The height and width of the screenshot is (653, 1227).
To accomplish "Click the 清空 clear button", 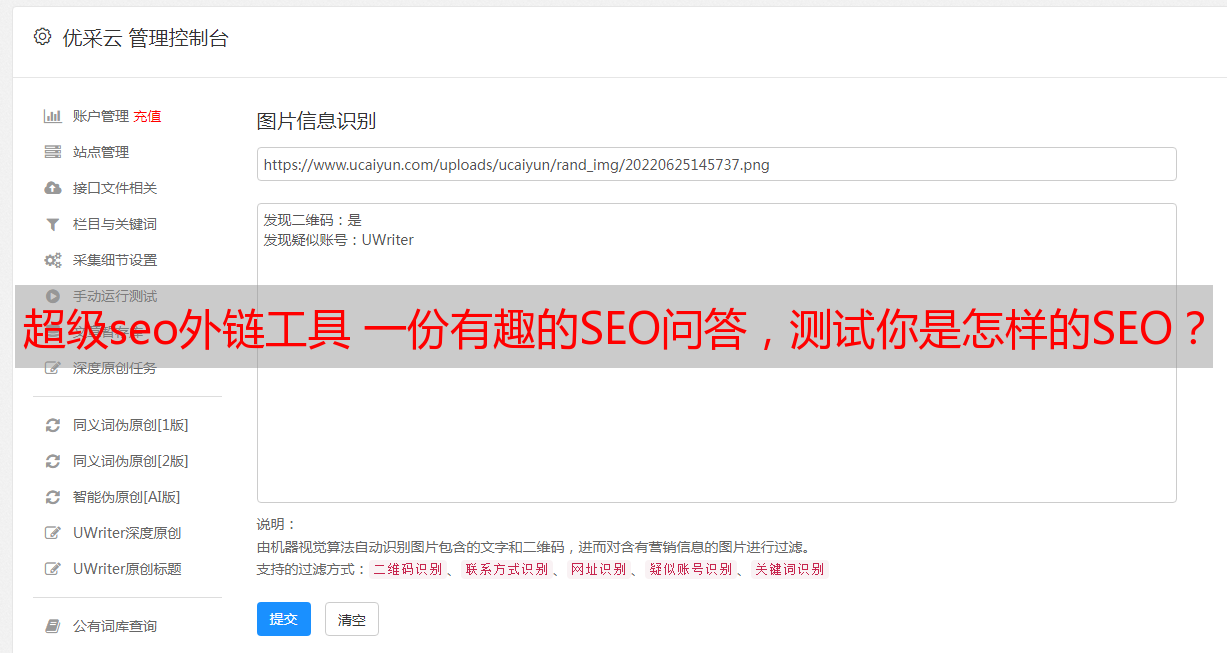I will [x=352, y=619].
